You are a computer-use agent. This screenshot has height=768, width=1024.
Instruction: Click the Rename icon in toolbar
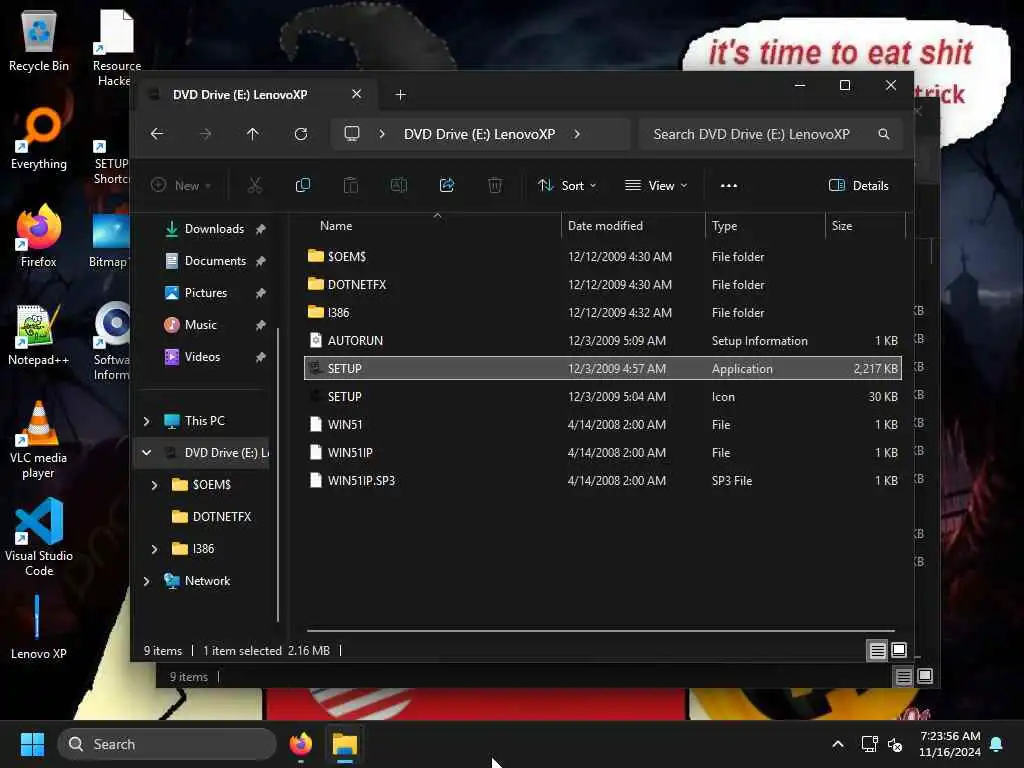click(398, 185)
